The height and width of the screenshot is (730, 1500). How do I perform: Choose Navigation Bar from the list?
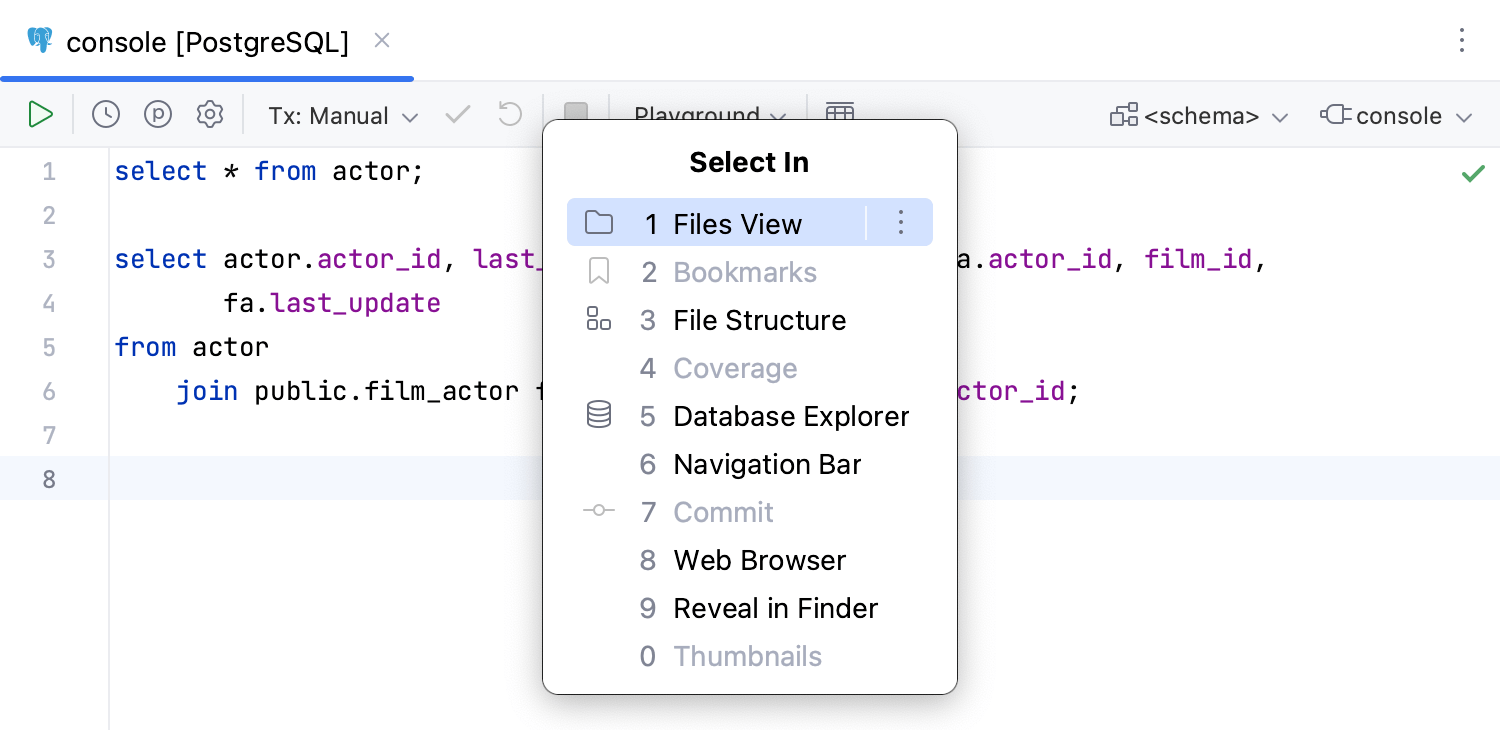coord(767,464)
